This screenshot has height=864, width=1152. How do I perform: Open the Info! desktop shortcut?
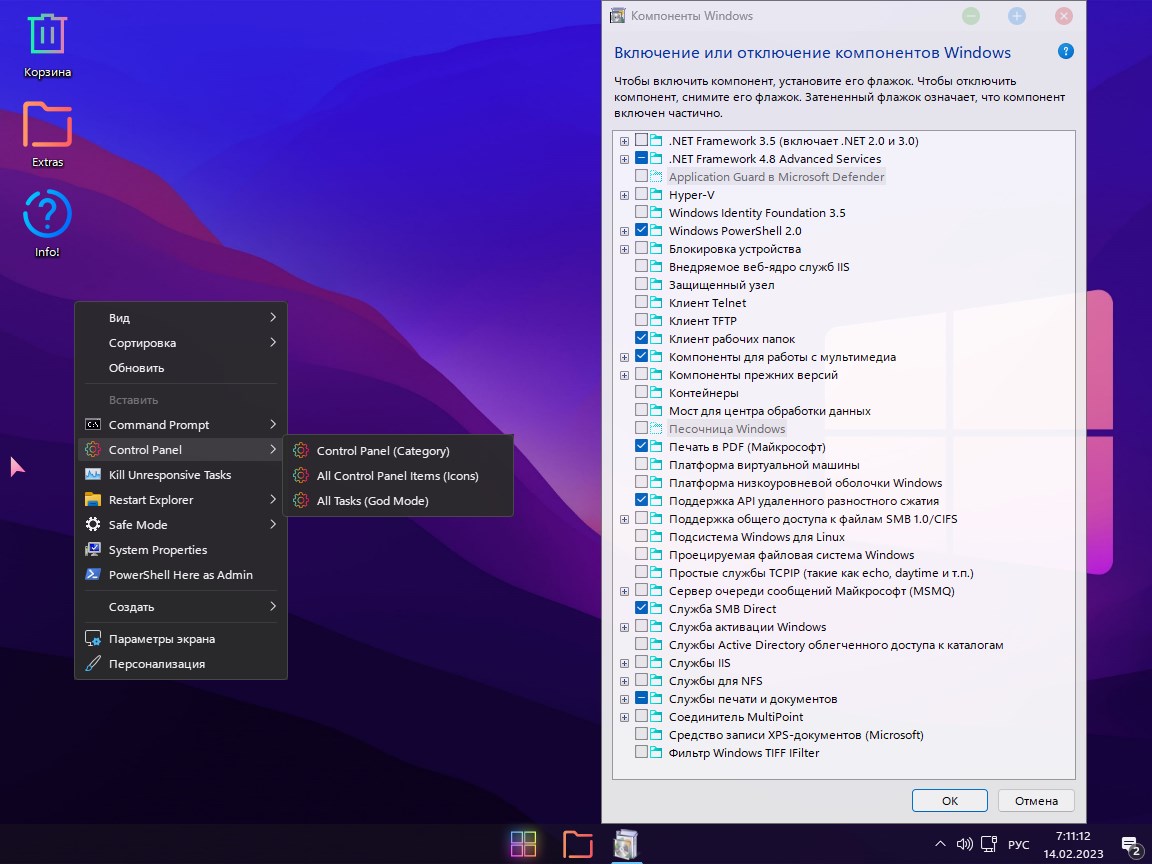tap(47, 215)
